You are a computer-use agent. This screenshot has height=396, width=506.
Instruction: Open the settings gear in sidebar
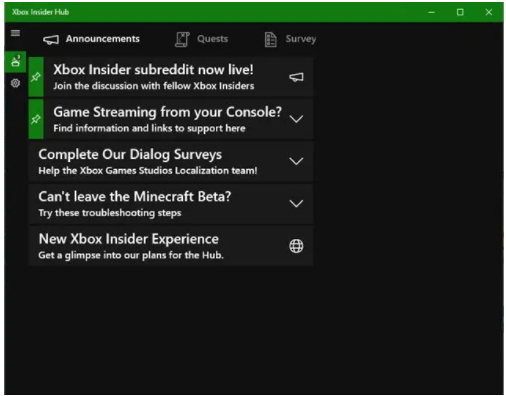[x=15, y=83]
